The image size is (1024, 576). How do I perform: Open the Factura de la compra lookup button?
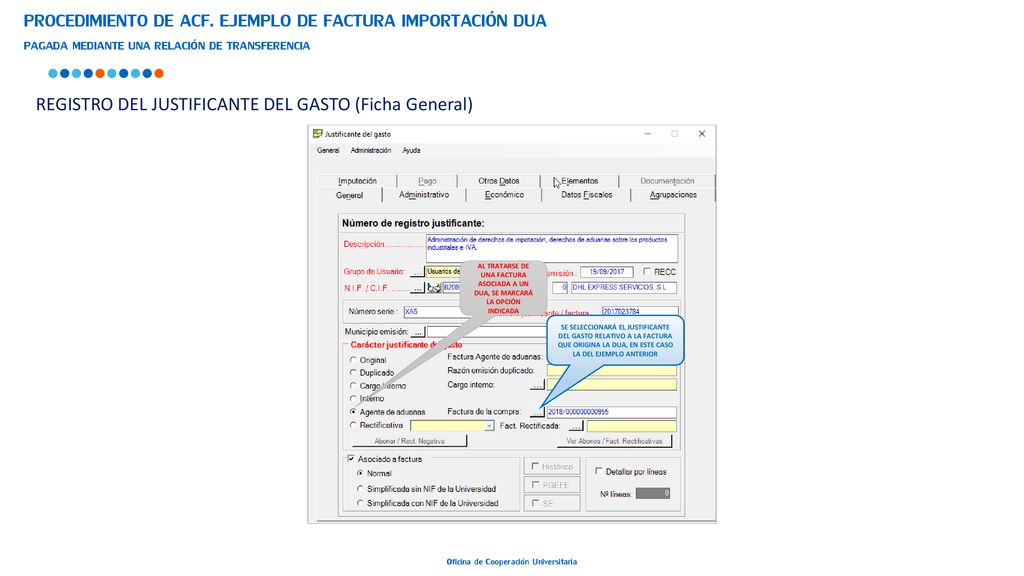tap(537, 412)
